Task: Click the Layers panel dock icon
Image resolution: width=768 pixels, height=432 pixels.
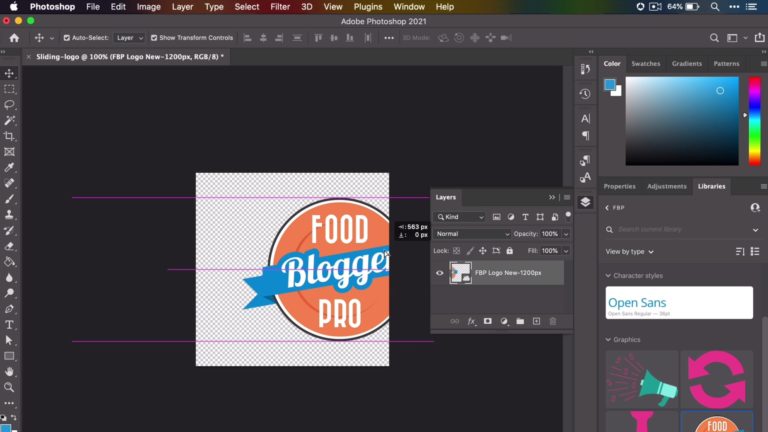Action: tap(585, 202)
